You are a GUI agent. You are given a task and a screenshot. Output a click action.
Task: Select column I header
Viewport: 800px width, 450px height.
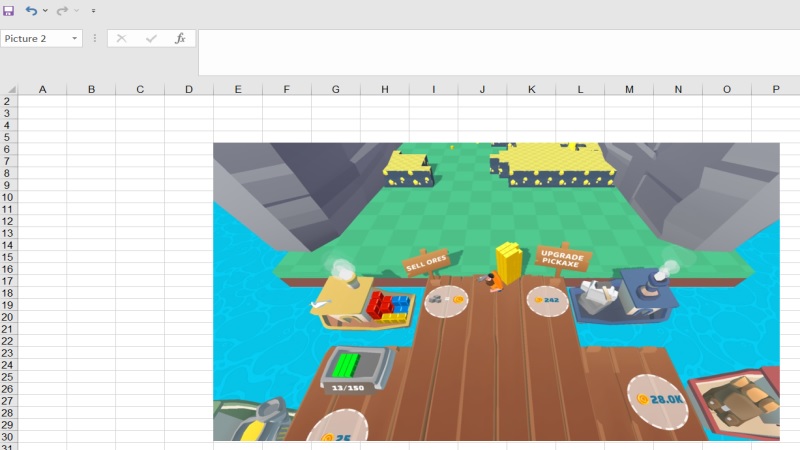[434, 89]
